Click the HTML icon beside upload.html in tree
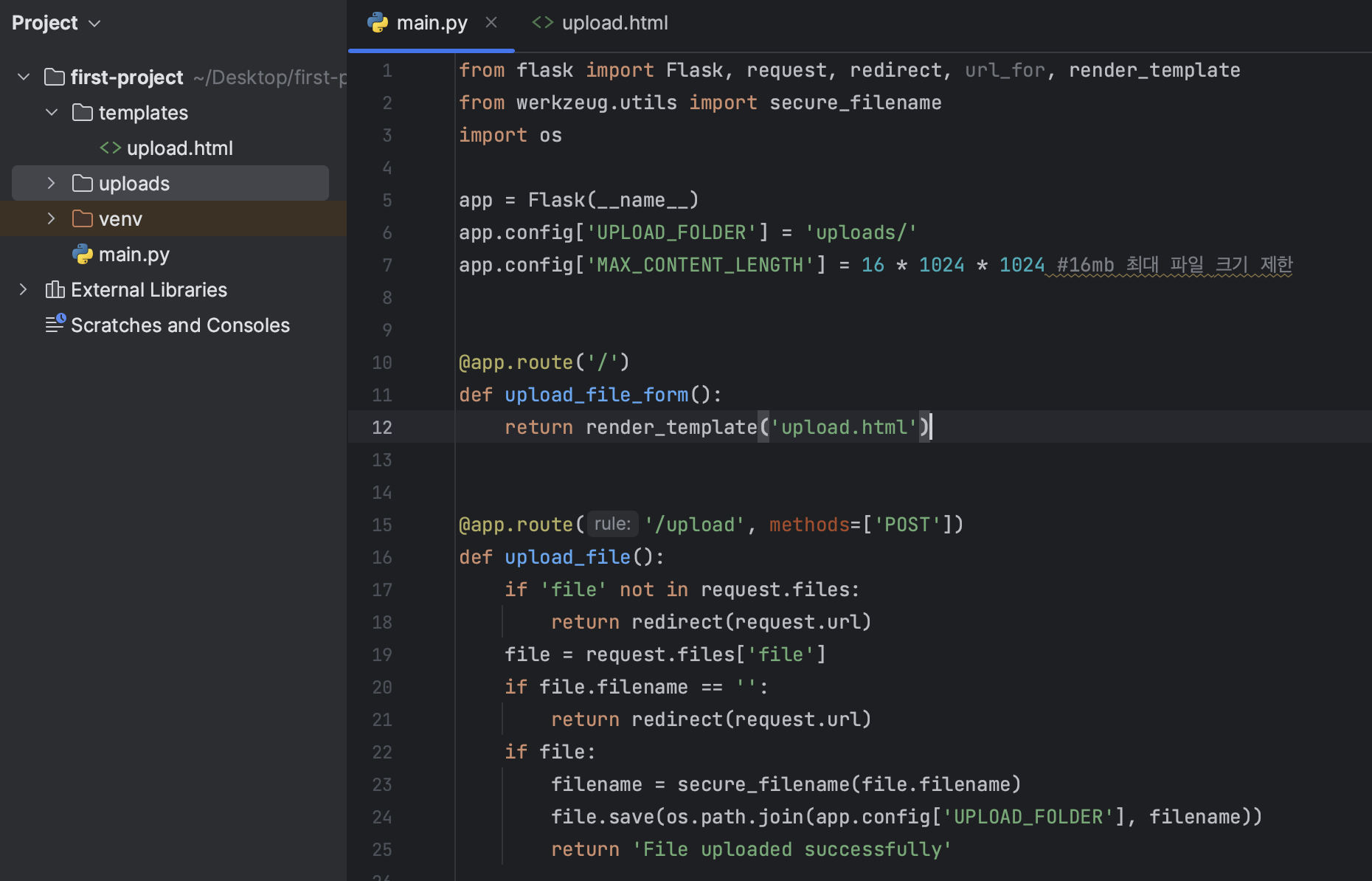1372x881 pixels. pos(111,148)
